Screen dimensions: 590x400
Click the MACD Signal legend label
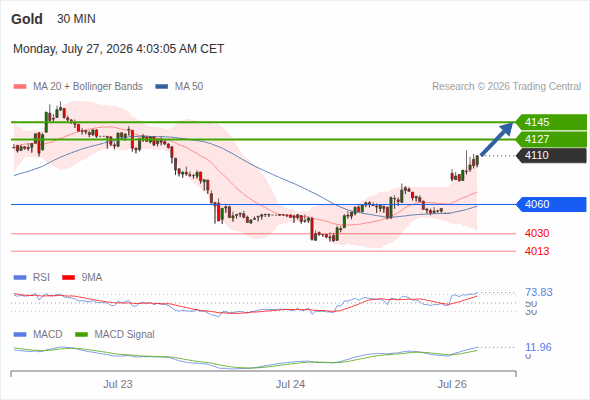(x=125, y=335)
